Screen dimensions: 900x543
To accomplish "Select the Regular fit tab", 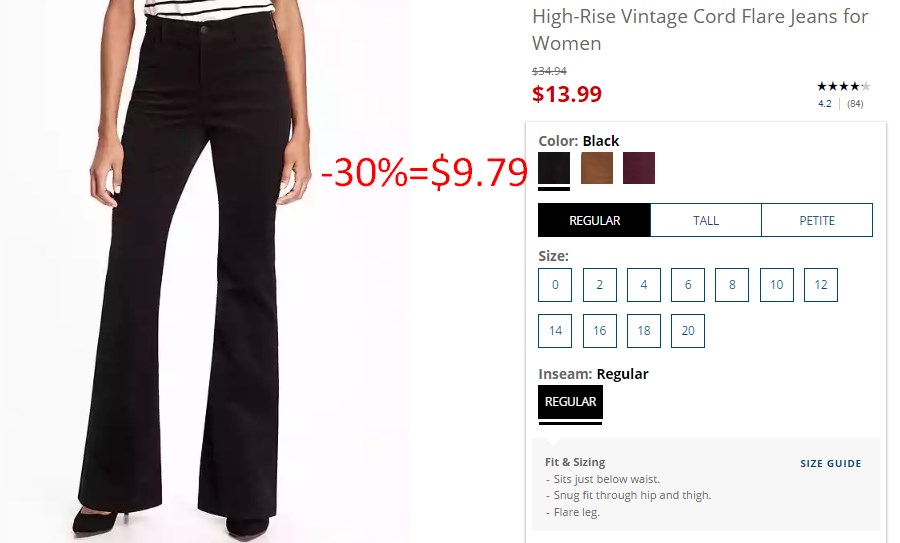I will pos(595,220).
